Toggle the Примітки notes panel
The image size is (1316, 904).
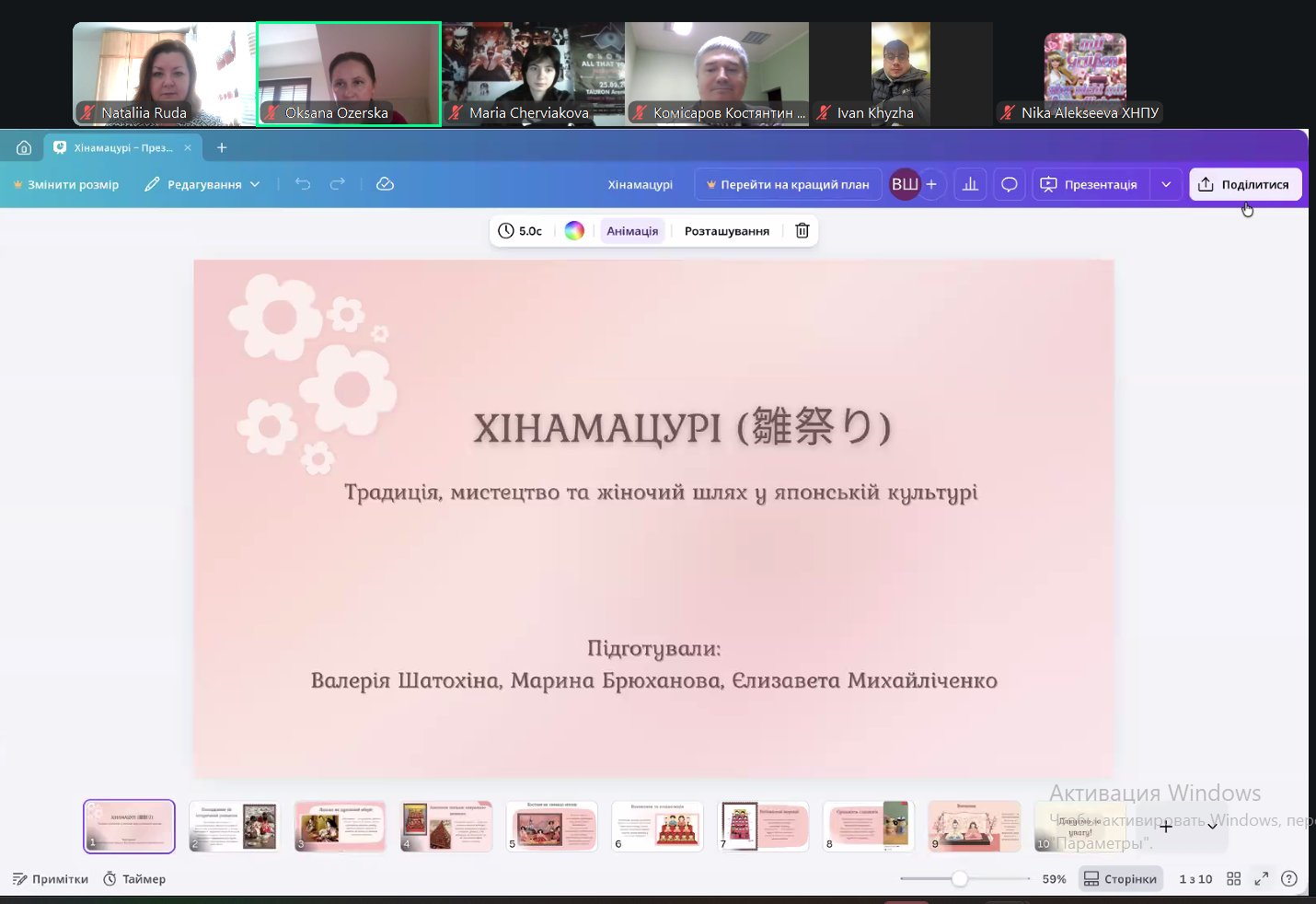(51, 879)
